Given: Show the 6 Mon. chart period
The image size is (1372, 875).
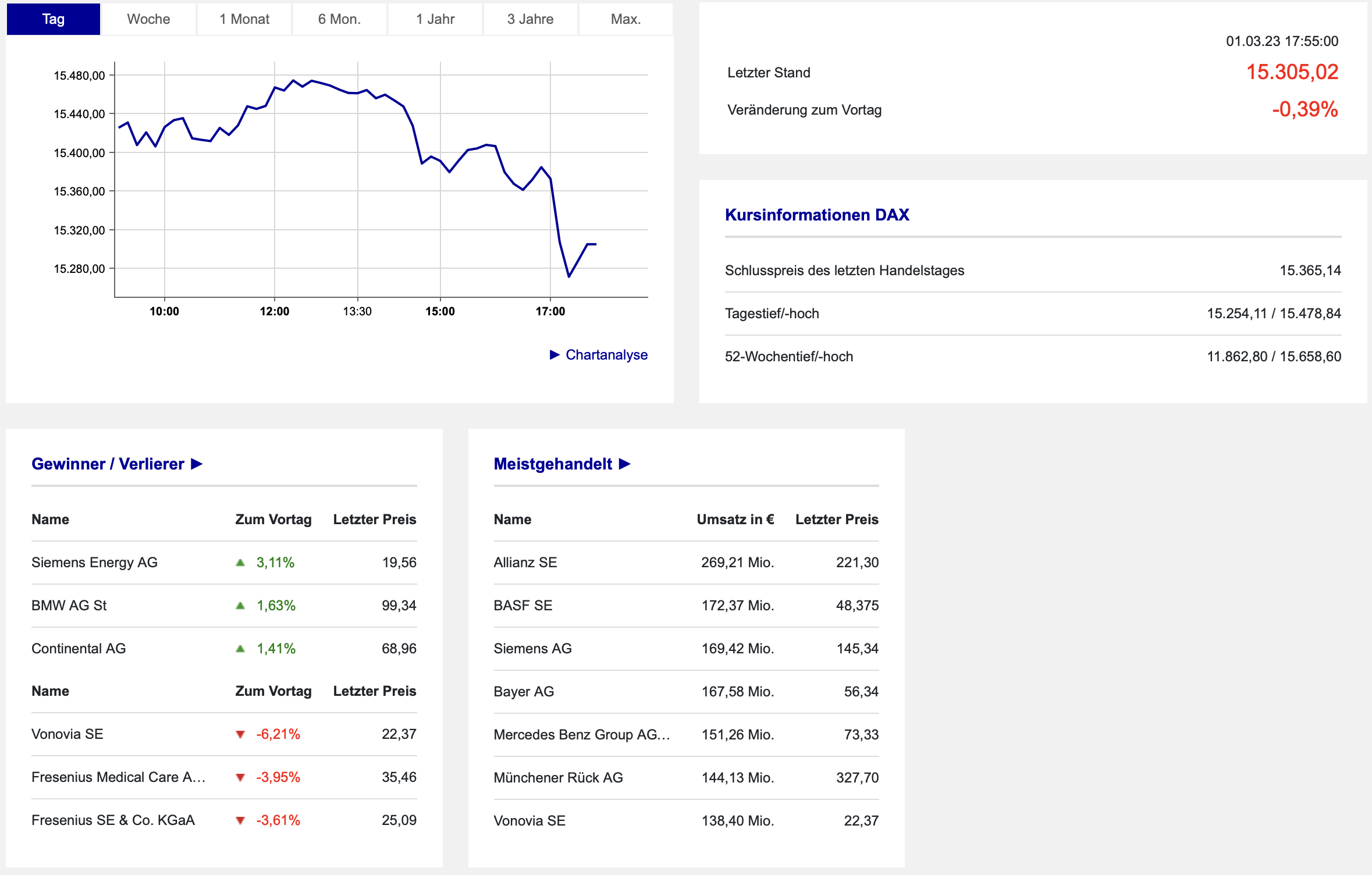Looking at the screenshot, I should [x=339, y=19].
